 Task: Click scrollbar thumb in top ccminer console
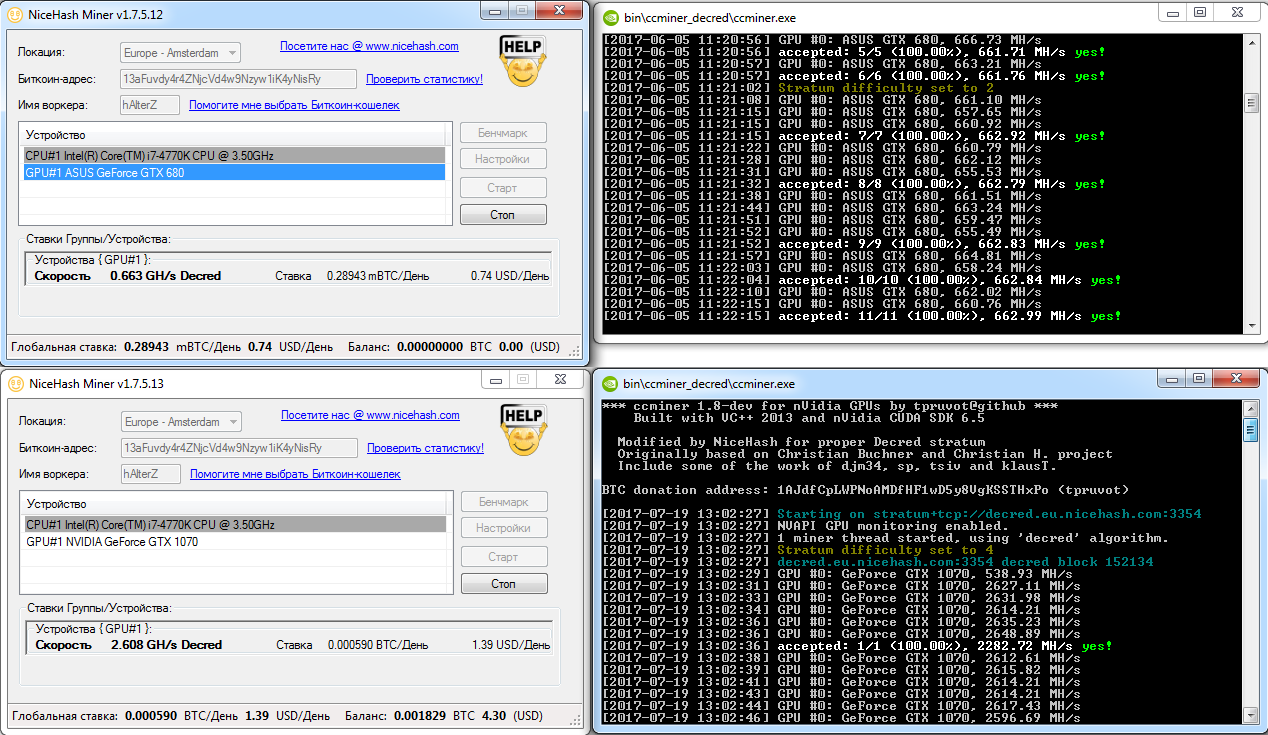[1250, 103]
